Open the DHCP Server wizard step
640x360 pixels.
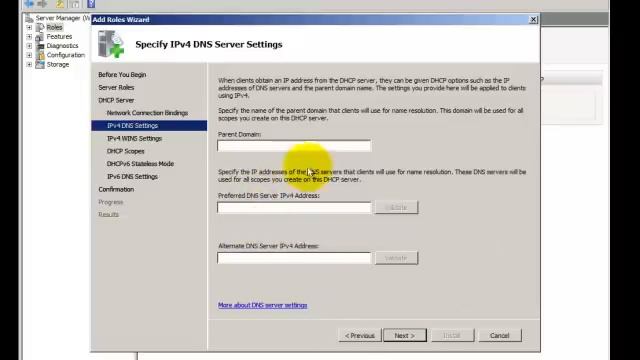tap(116, 100)
